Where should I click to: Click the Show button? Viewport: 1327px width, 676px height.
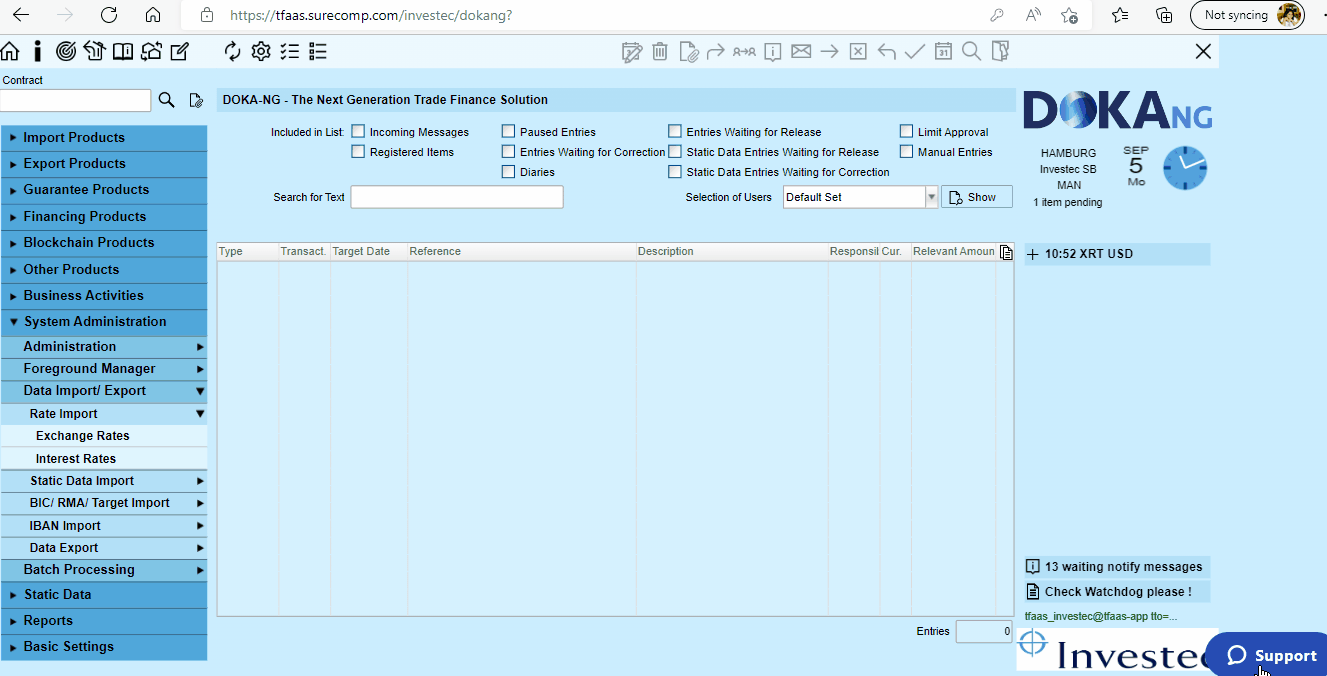click(977, 197)
